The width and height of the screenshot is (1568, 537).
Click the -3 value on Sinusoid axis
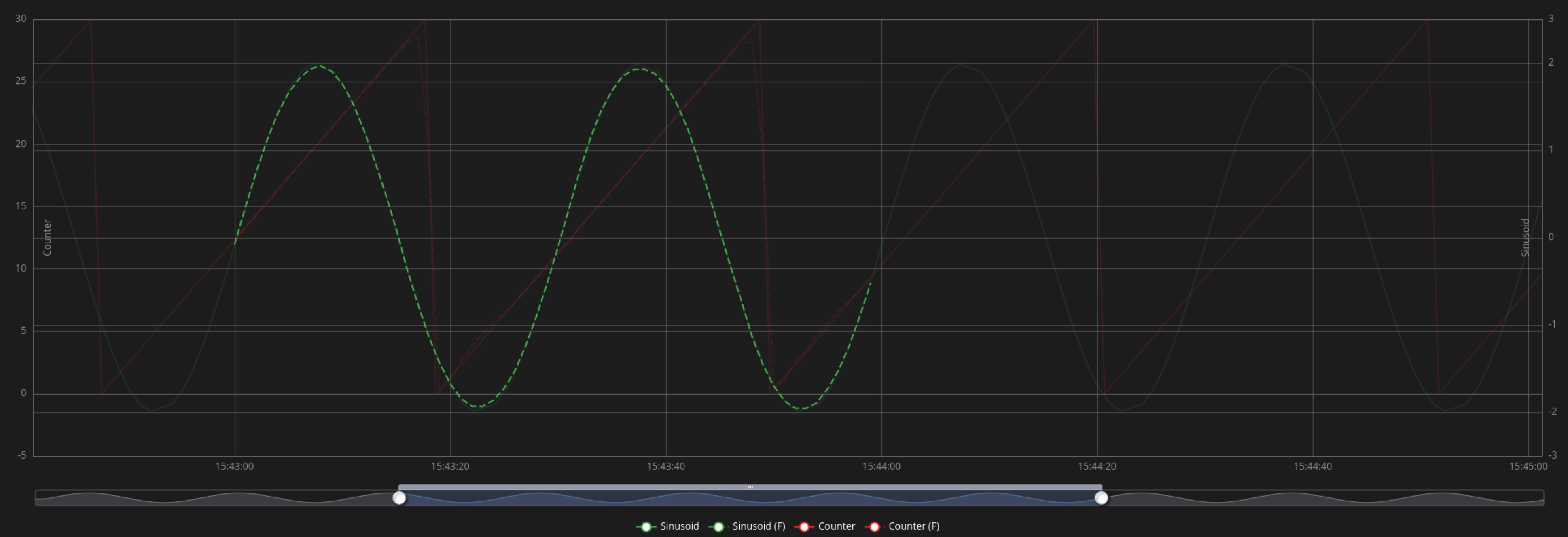click(1552, 455)
